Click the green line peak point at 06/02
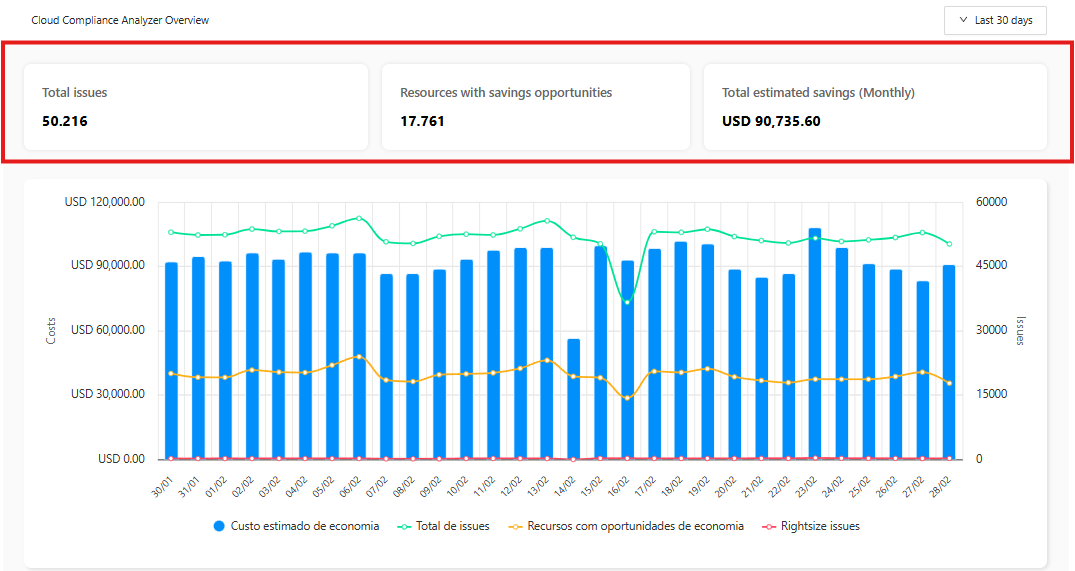Image resolution: width=1075 pixels, height=571 pixels. click(359, 218)
